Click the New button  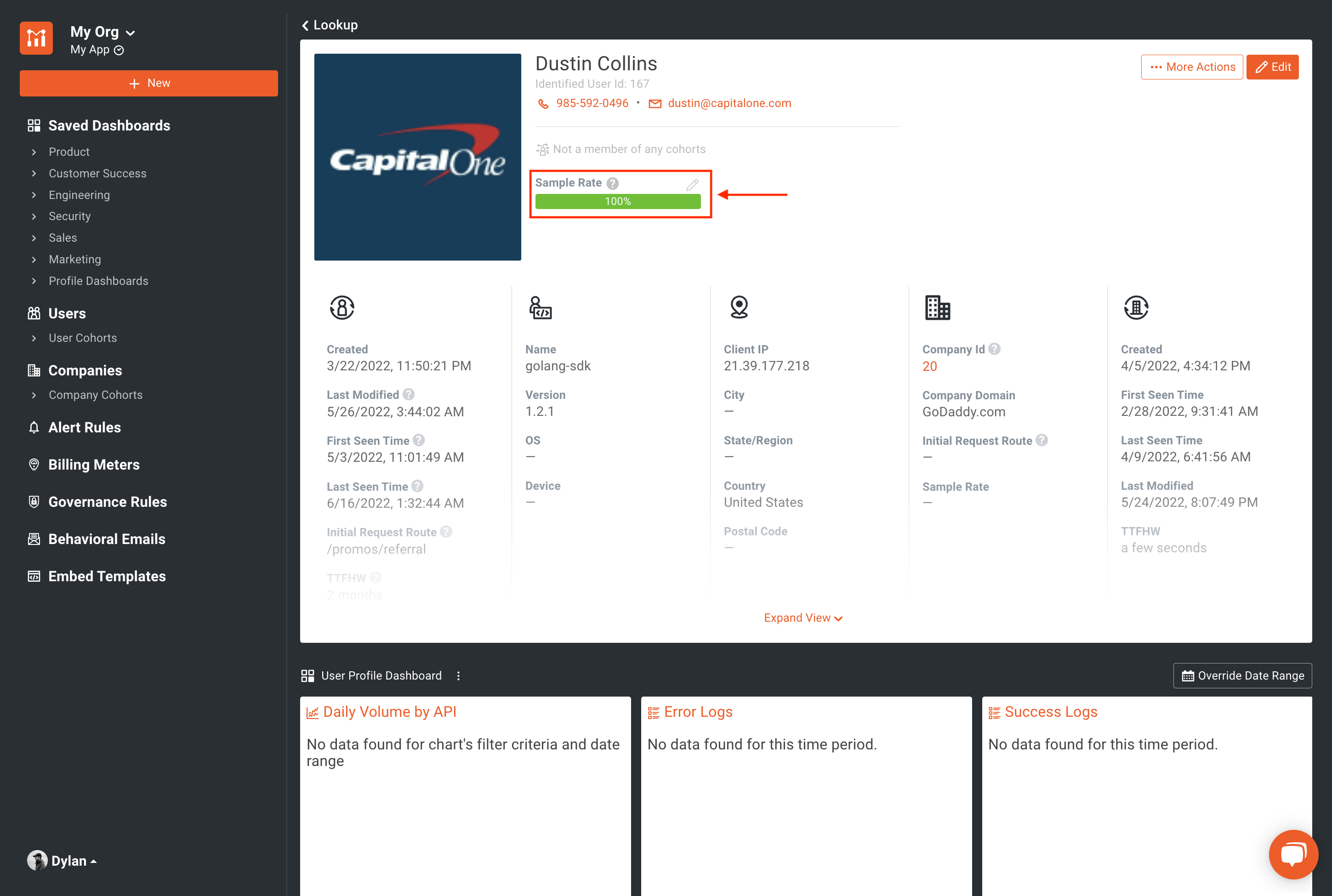coord(148,83)
